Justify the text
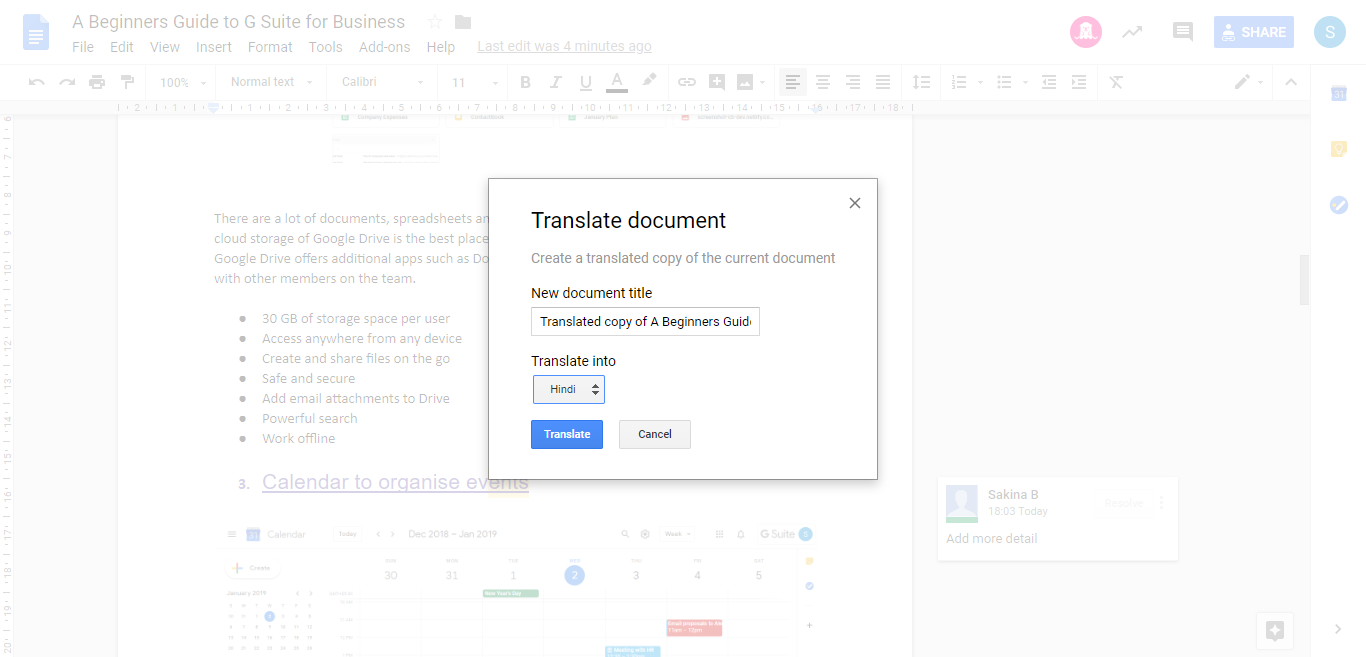 pyautogui.click(x=883, y=82)
